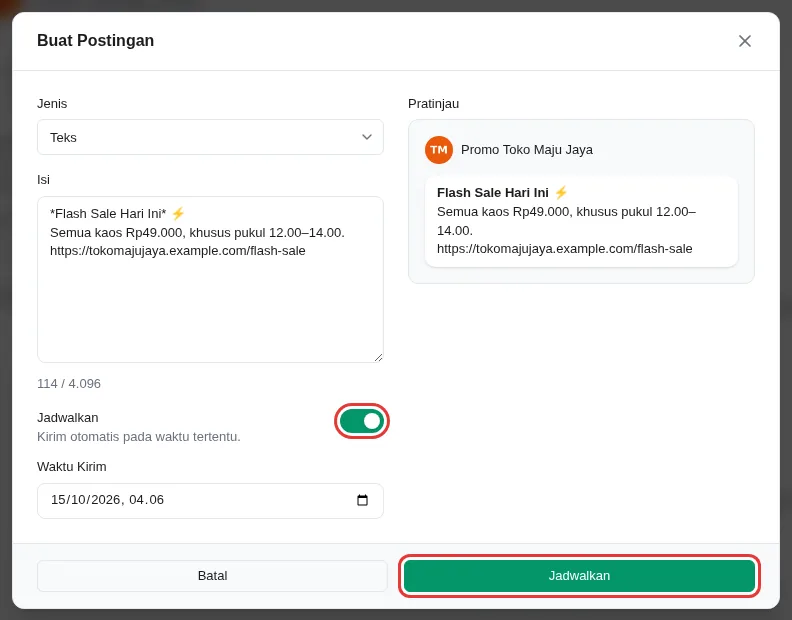792x620 pixels.
Task: Click the Flash Sale Hari Ini preview heading
Action: point(502,193)
